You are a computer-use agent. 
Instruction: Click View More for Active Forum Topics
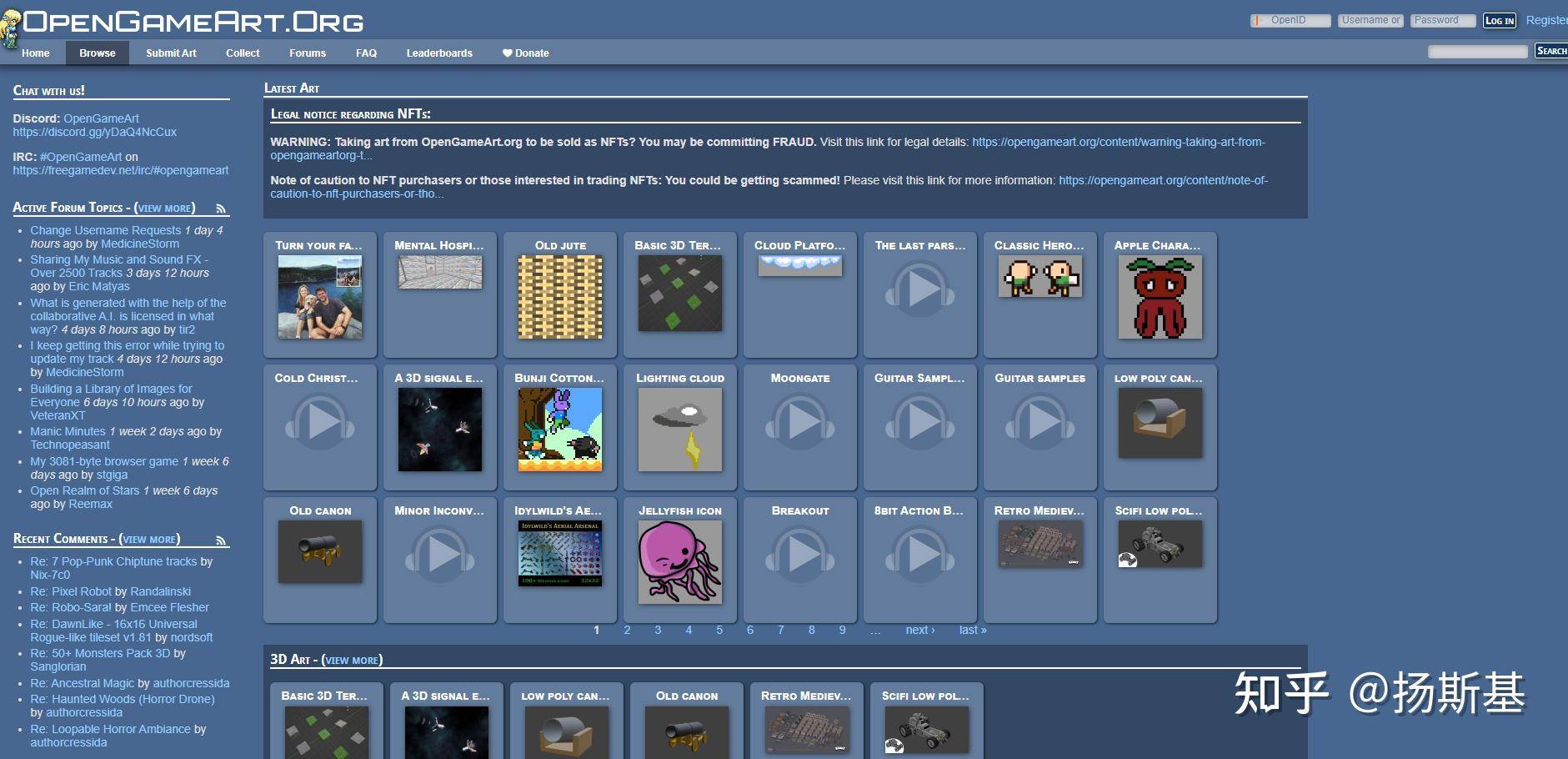[165, 209]
